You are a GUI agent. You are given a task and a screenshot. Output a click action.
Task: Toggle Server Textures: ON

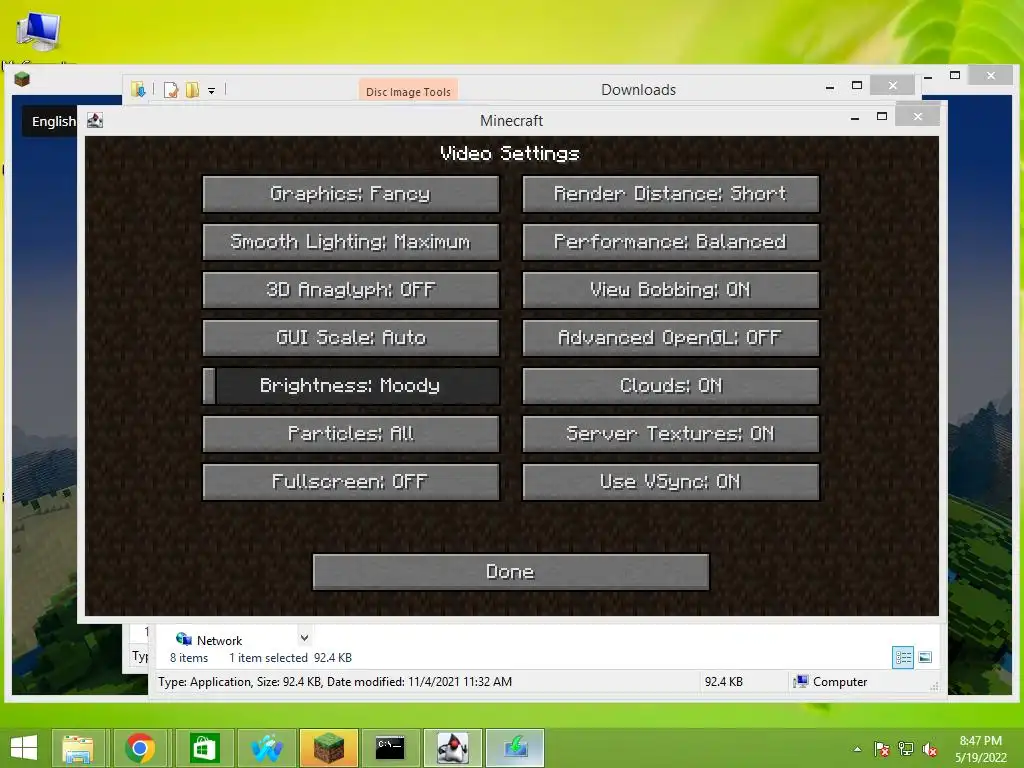tap(671, 434)
